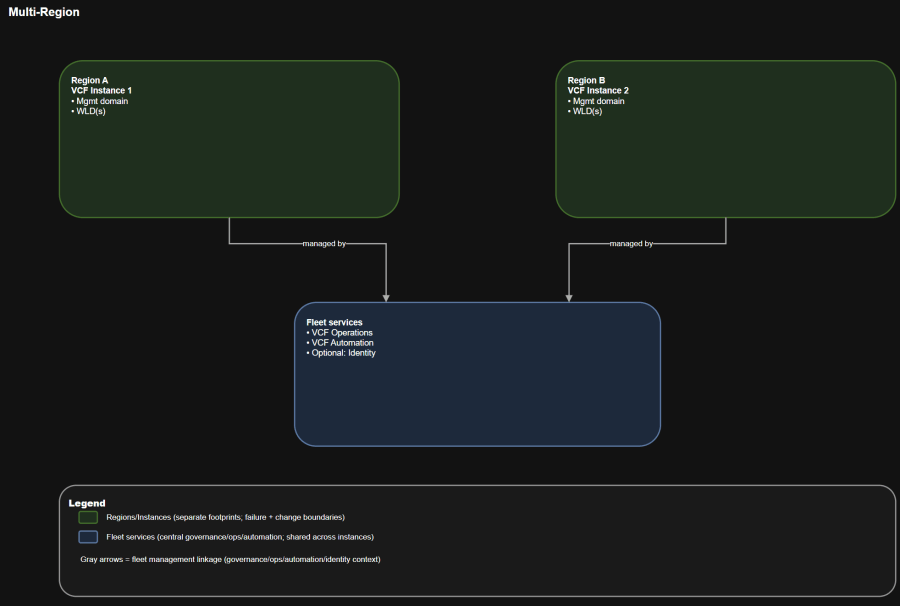This screenshot has width=900, height=606.
Task: Click the blue Fleet services legend swatch
Action: [x=88, y=537]
